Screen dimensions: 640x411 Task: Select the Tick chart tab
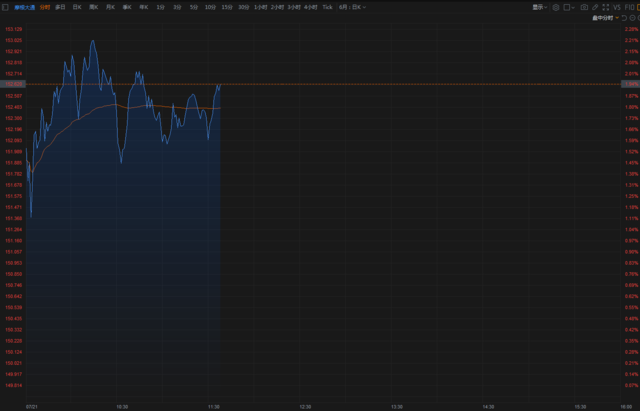click(x=327, y=7)
